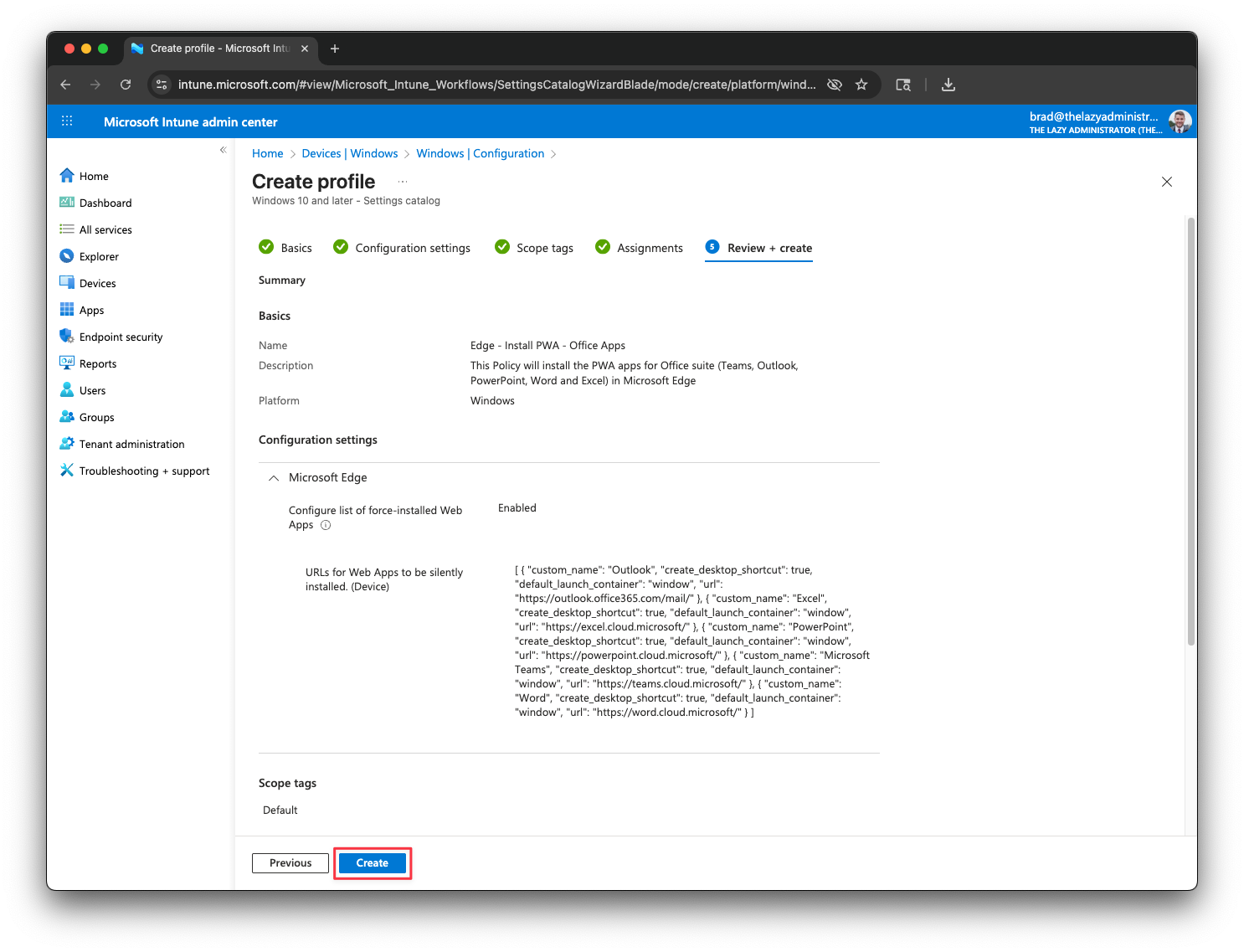Viewport: 1244px width, 952px height.
Task: Close the Create profile browser tab
Action: coord(305,49)
